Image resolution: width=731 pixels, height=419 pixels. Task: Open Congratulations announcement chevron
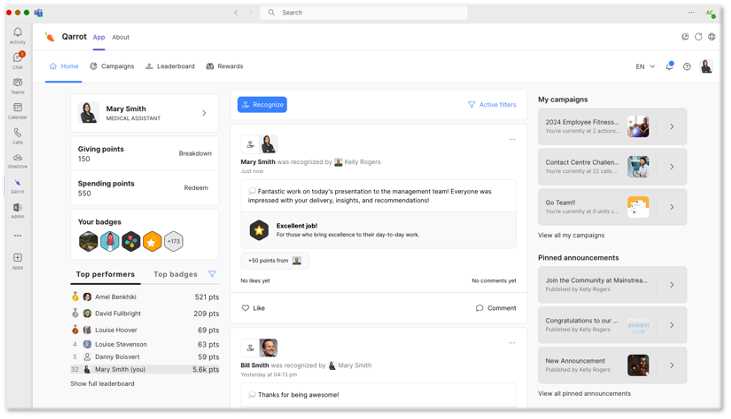(672, 325)
